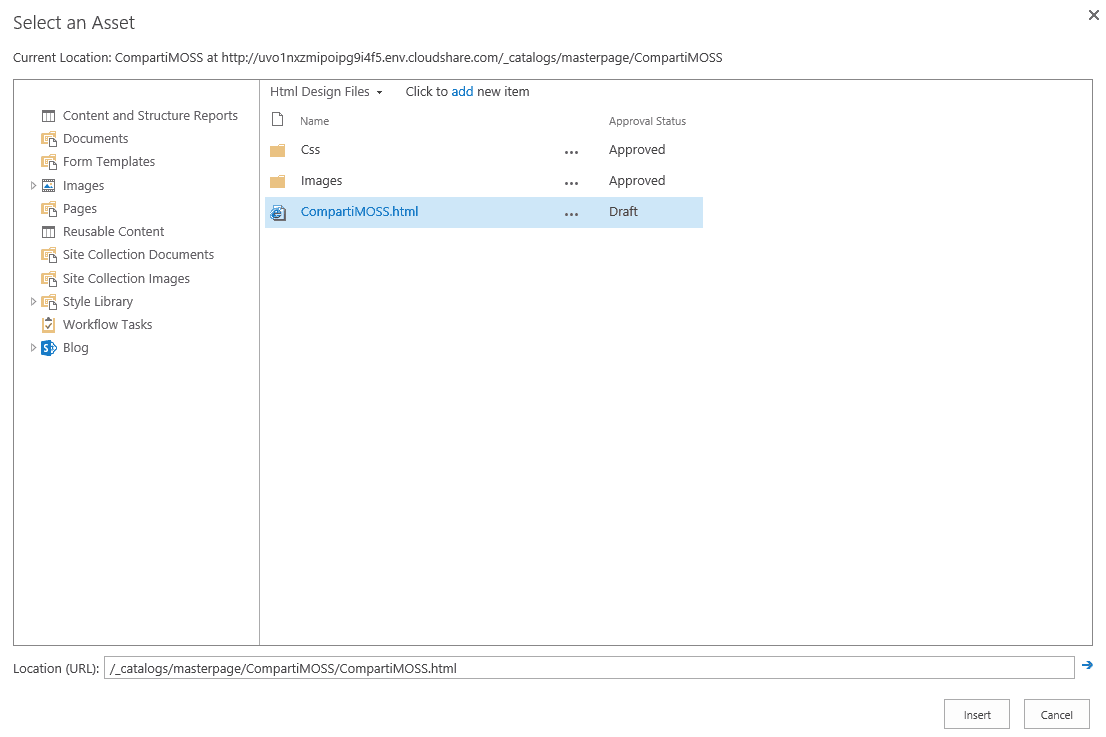Image resolution: width=1106 pixels, height=737 pixels.
Task: Select Site Collection Documents in tree
Action: tap(138, 255)
